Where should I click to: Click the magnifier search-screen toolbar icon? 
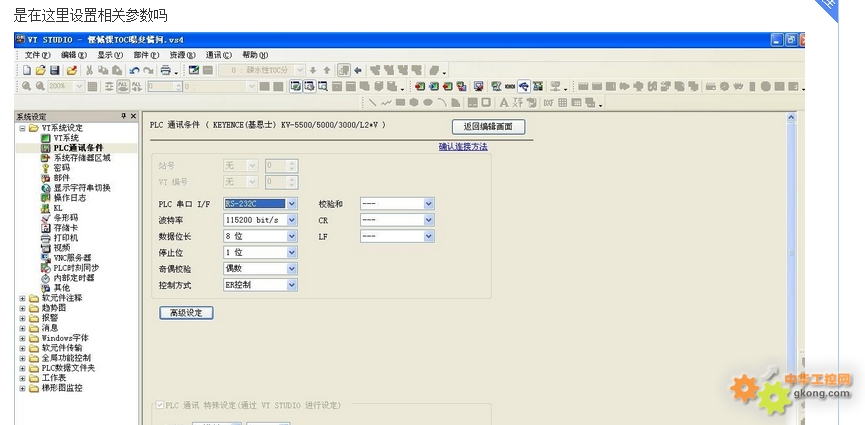[x=322, y=86]
